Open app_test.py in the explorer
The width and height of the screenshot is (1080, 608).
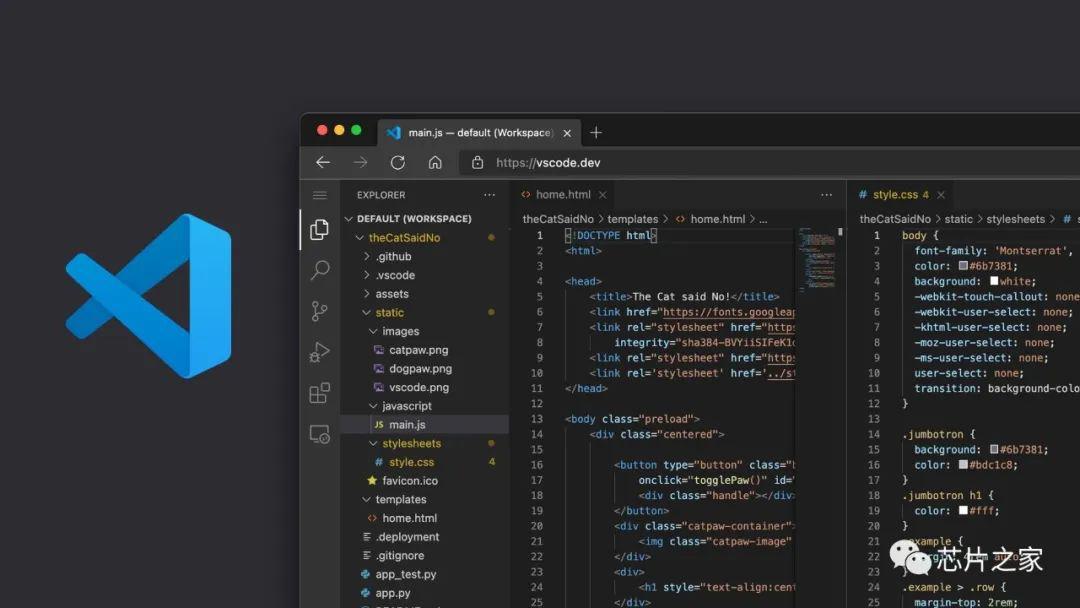tap(406, 574)
